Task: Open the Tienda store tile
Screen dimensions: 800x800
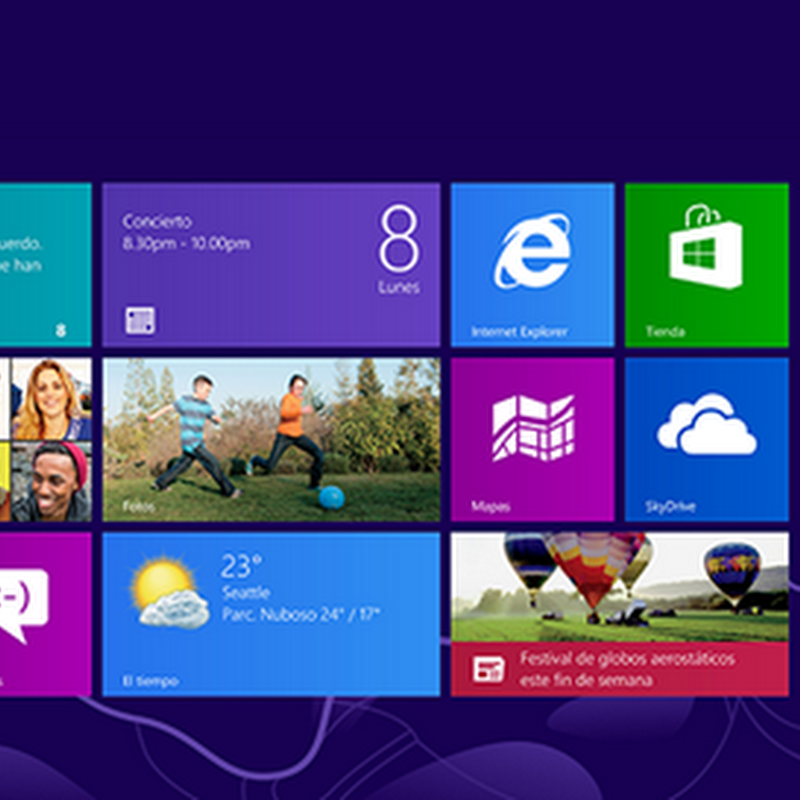Action: (x=707, y=265)
